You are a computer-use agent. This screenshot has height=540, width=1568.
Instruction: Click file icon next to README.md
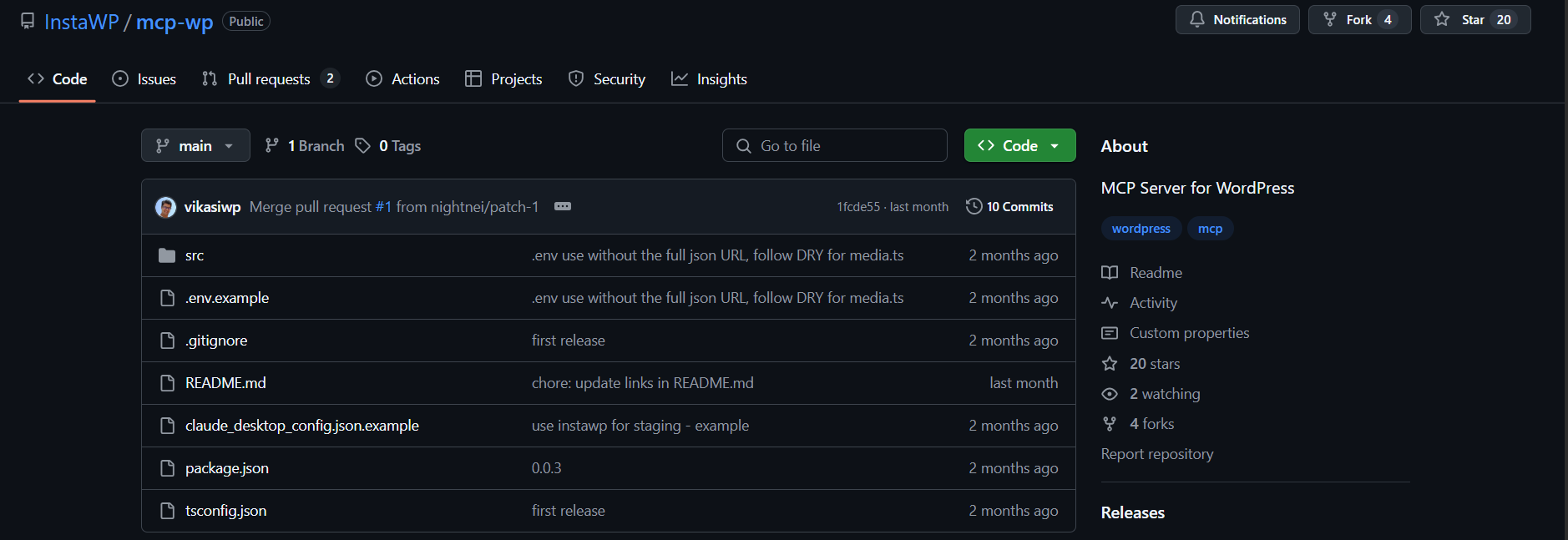(x=167, y=383)
